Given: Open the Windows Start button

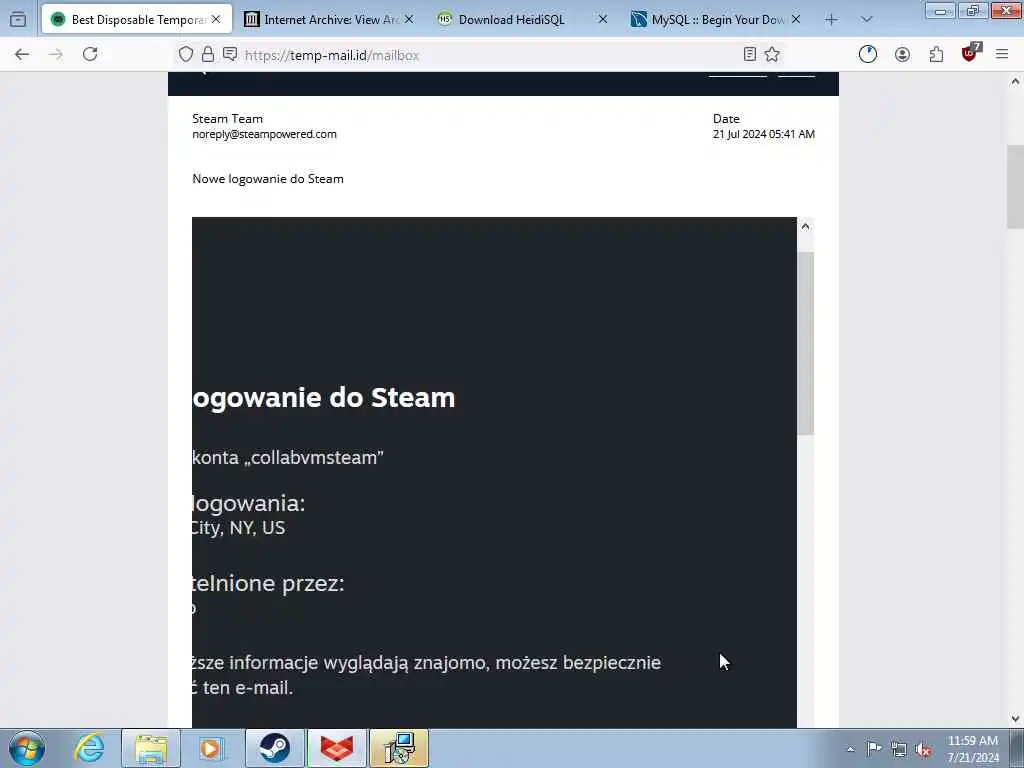Looking at the screenshot, I should coord(27,748).
